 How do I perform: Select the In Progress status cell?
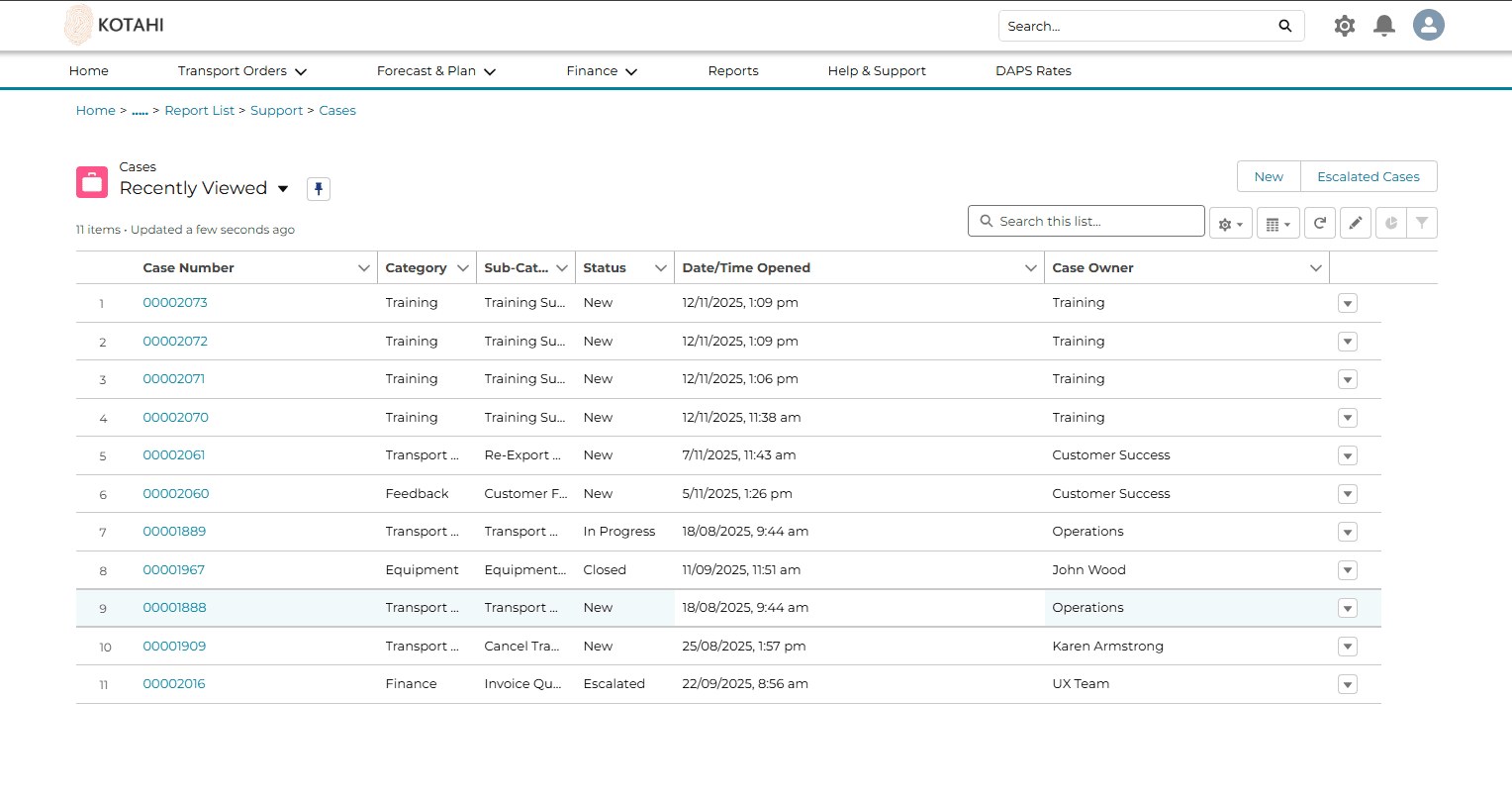coord(619,532)
